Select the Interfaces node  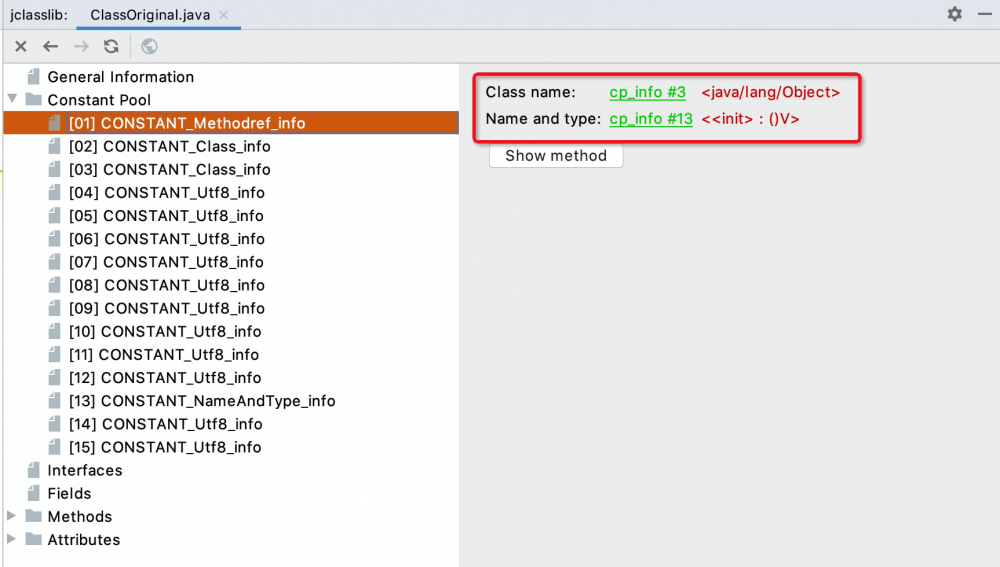[x=84, y=470]
